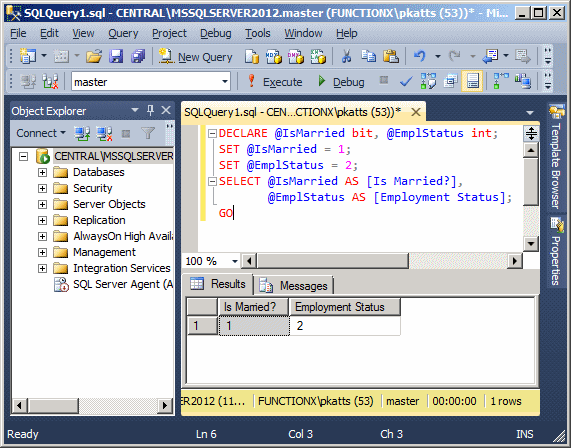
Task: Click the Navigate Forward icon
Action: [523, 56]
